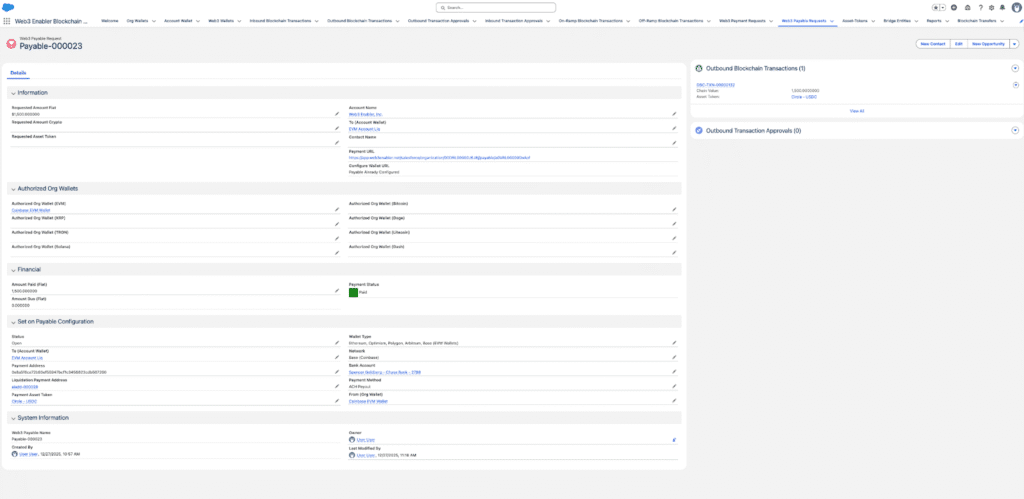Click the New Contact button
1024x499 pixels.
[x=932, y=44]
